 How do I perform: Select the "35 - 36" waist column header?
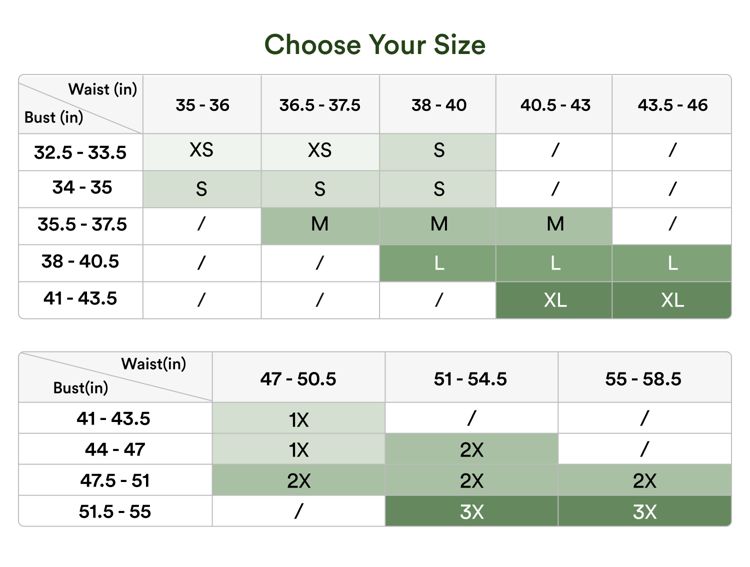[x=202, y=105]
